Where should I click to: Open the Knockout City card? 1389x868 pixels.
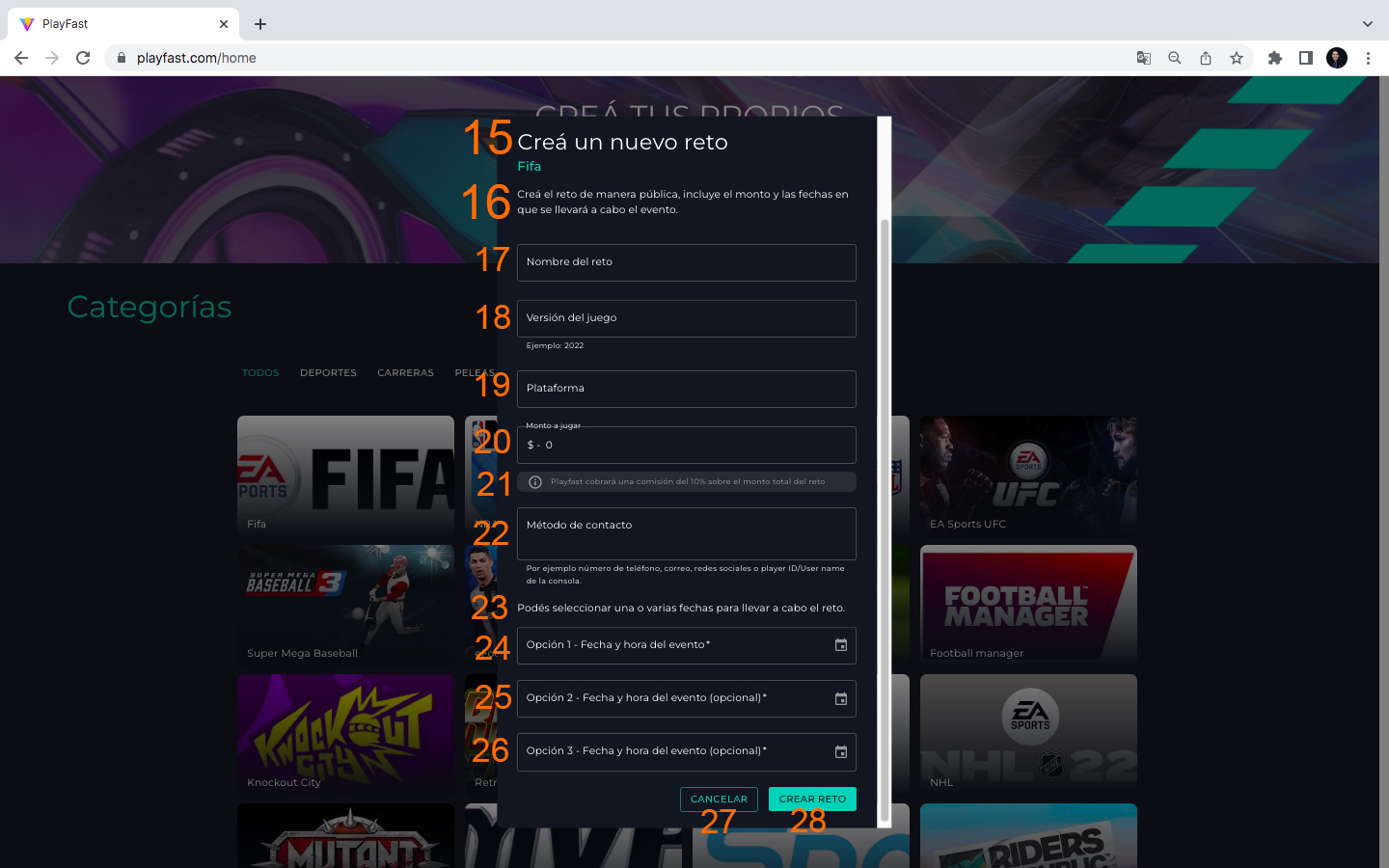[x=345, y=734]
